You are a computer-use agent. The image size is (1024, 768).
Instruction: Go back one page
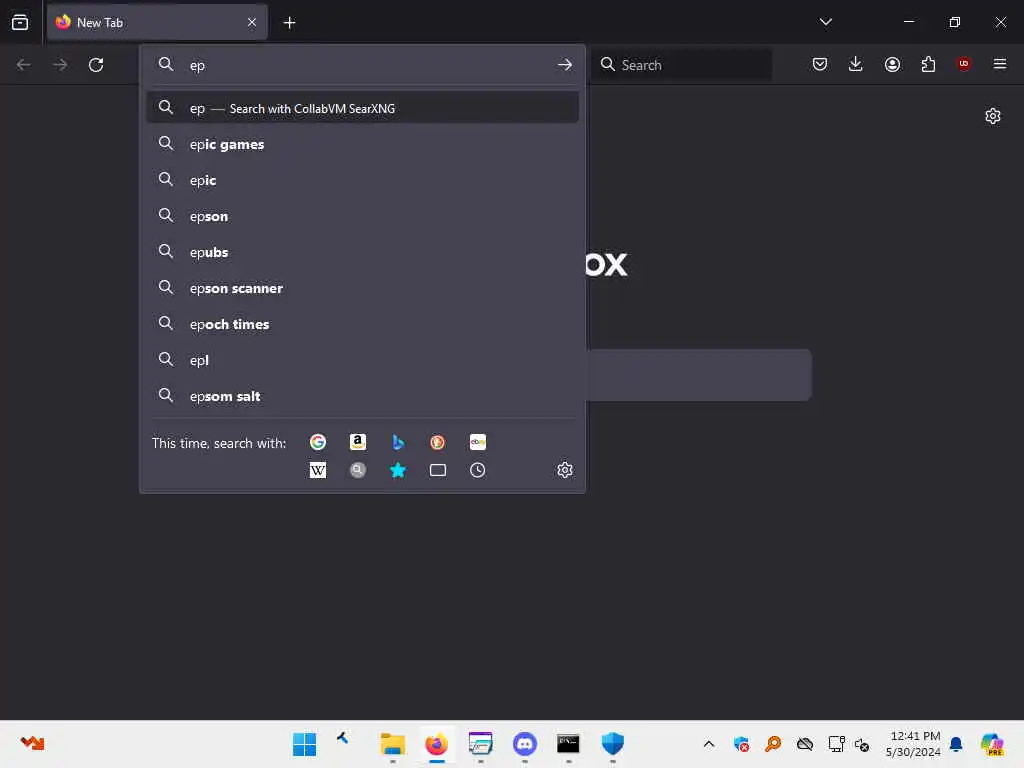point(24,65)
